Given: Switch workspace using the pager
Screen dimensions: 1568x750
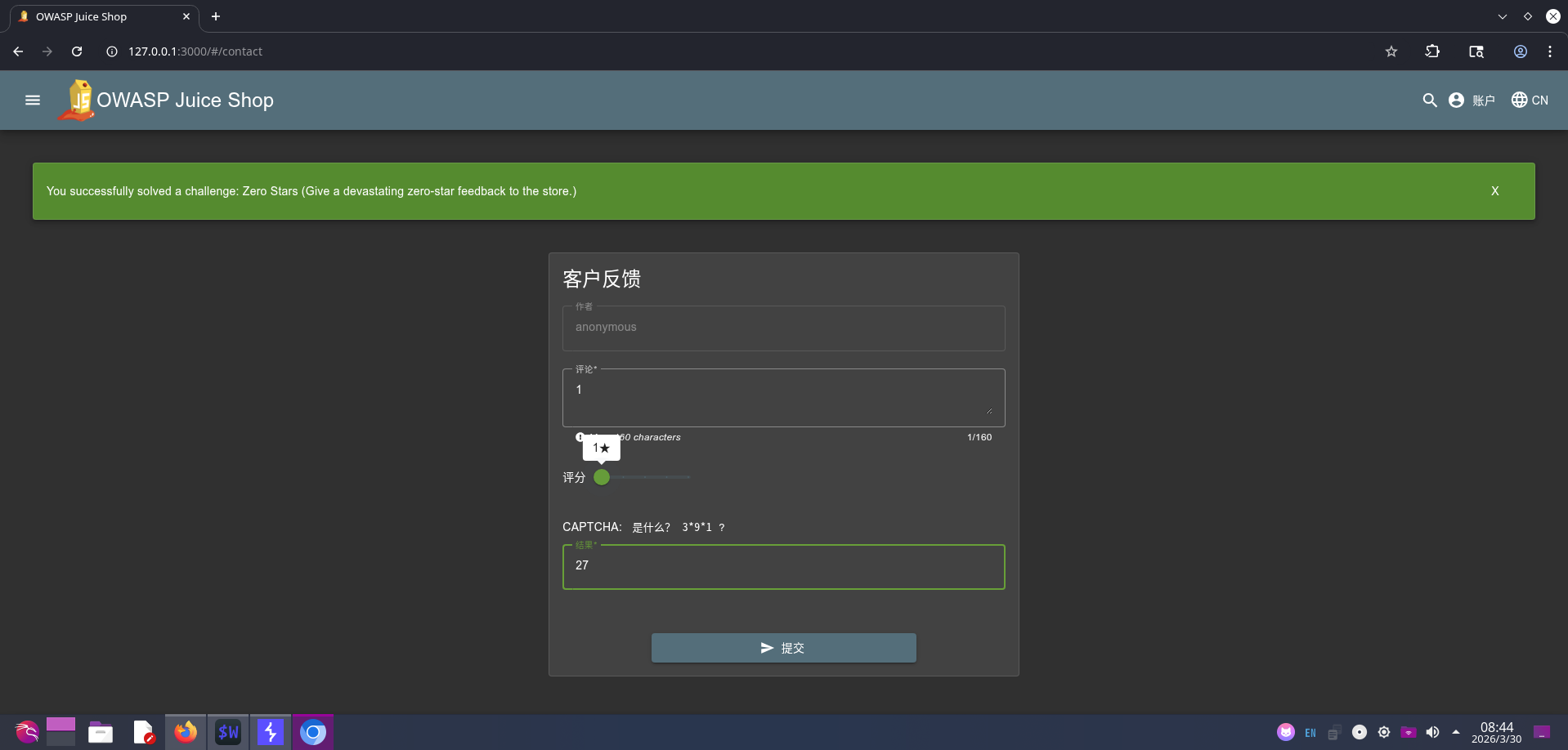Looking at the screenshot, I should 61,732.
